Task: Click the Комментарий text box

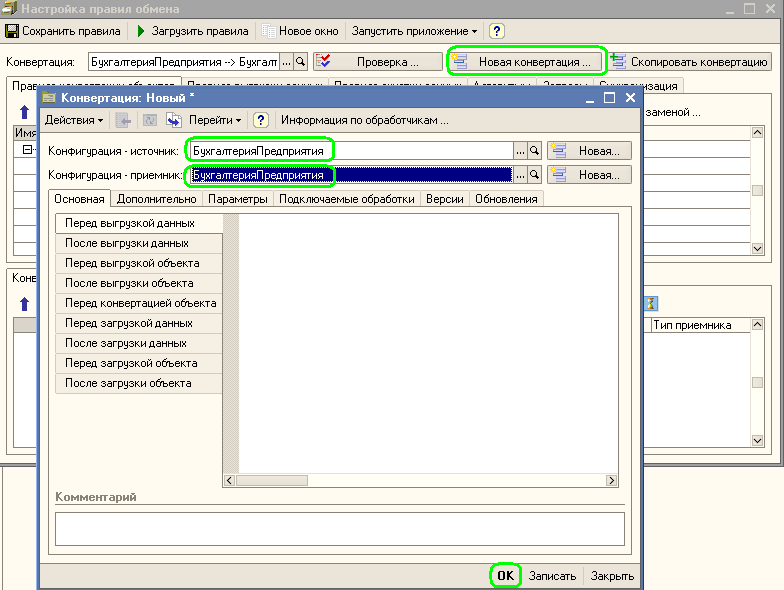Action: tap(340, 529)
